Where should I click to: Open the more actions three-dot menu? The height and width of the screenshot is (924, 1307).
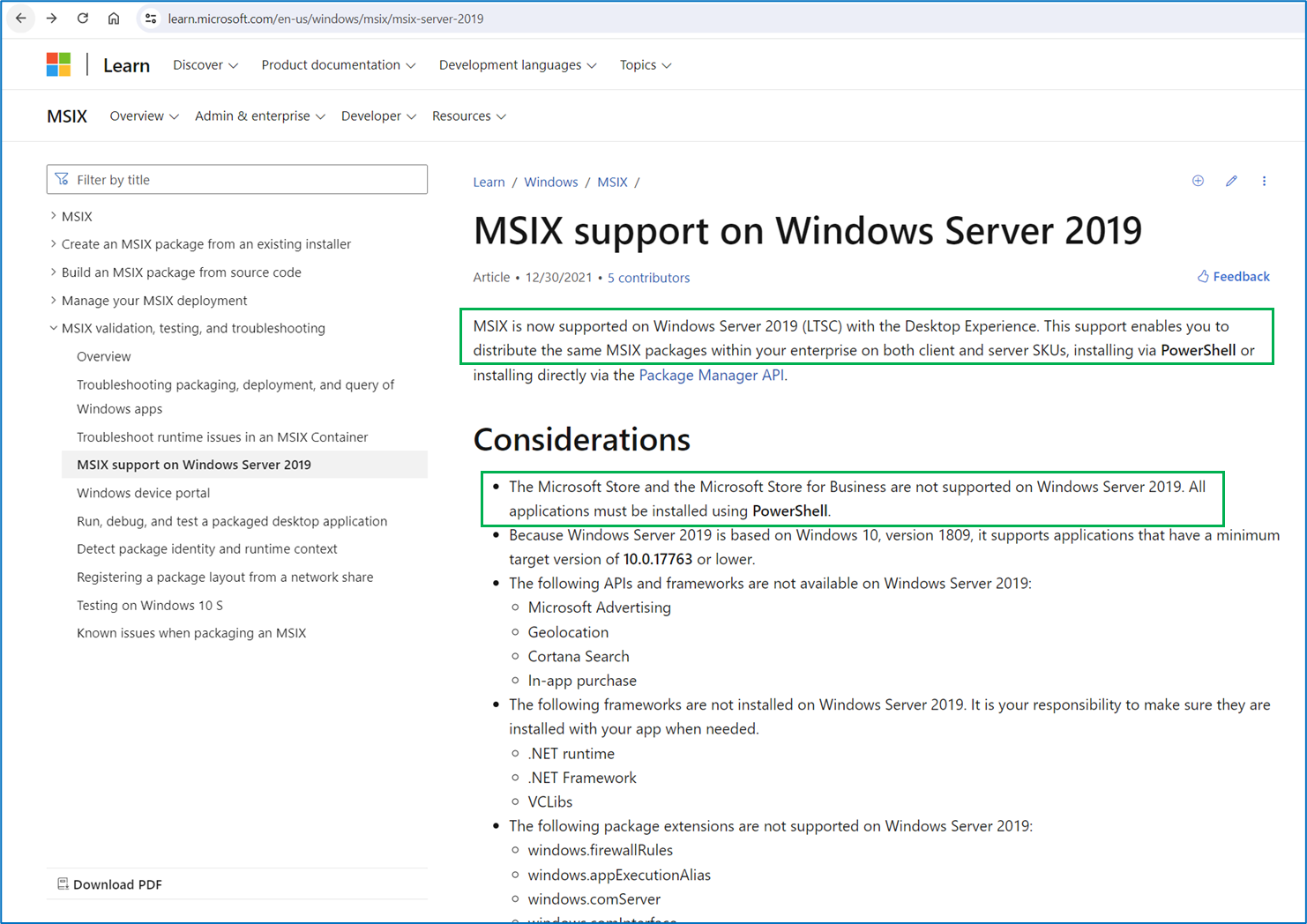click(1264, 181)
